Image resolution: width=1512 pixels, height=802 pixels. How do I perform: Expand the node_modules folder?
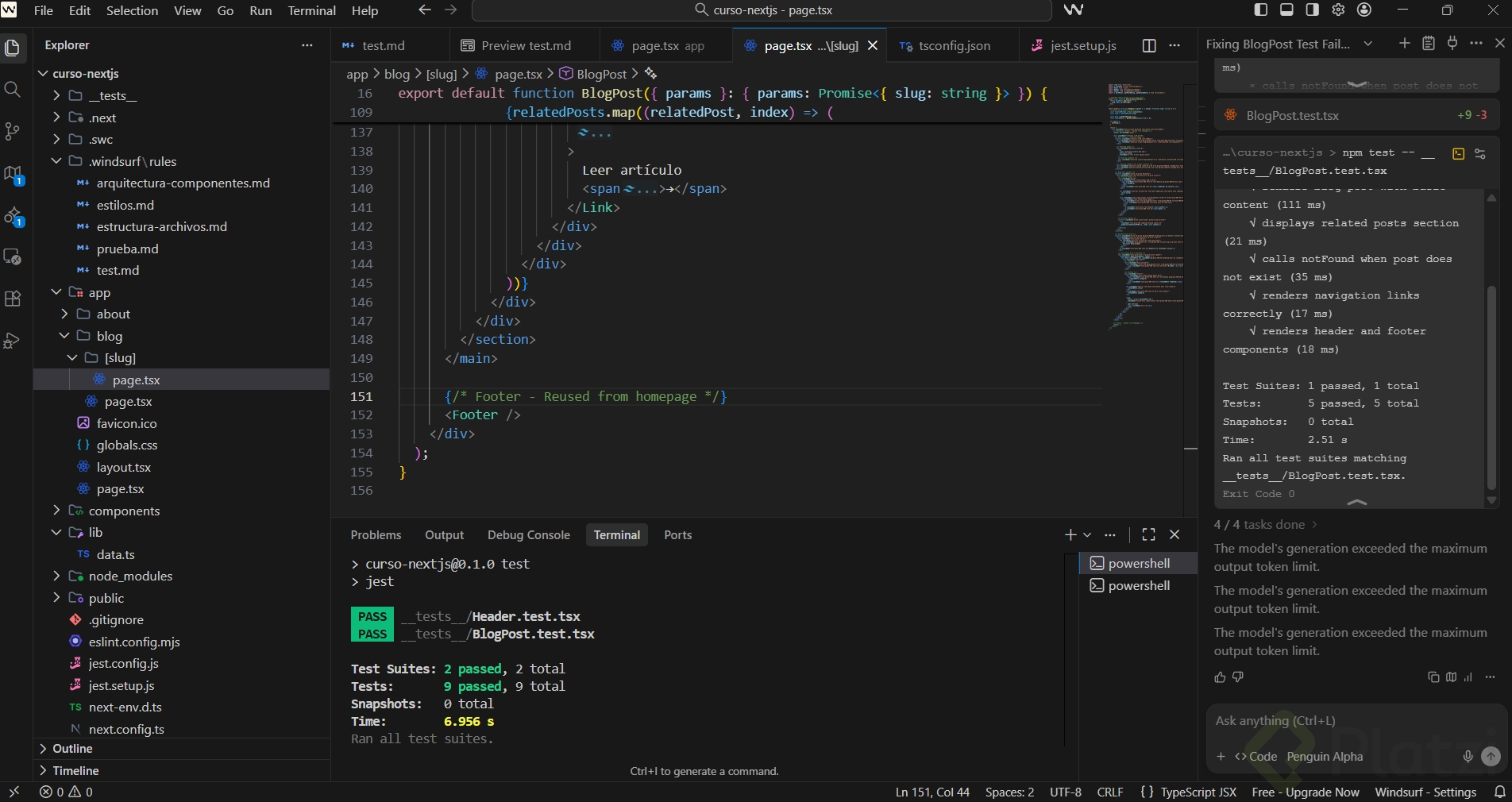(x=56, y=576)
